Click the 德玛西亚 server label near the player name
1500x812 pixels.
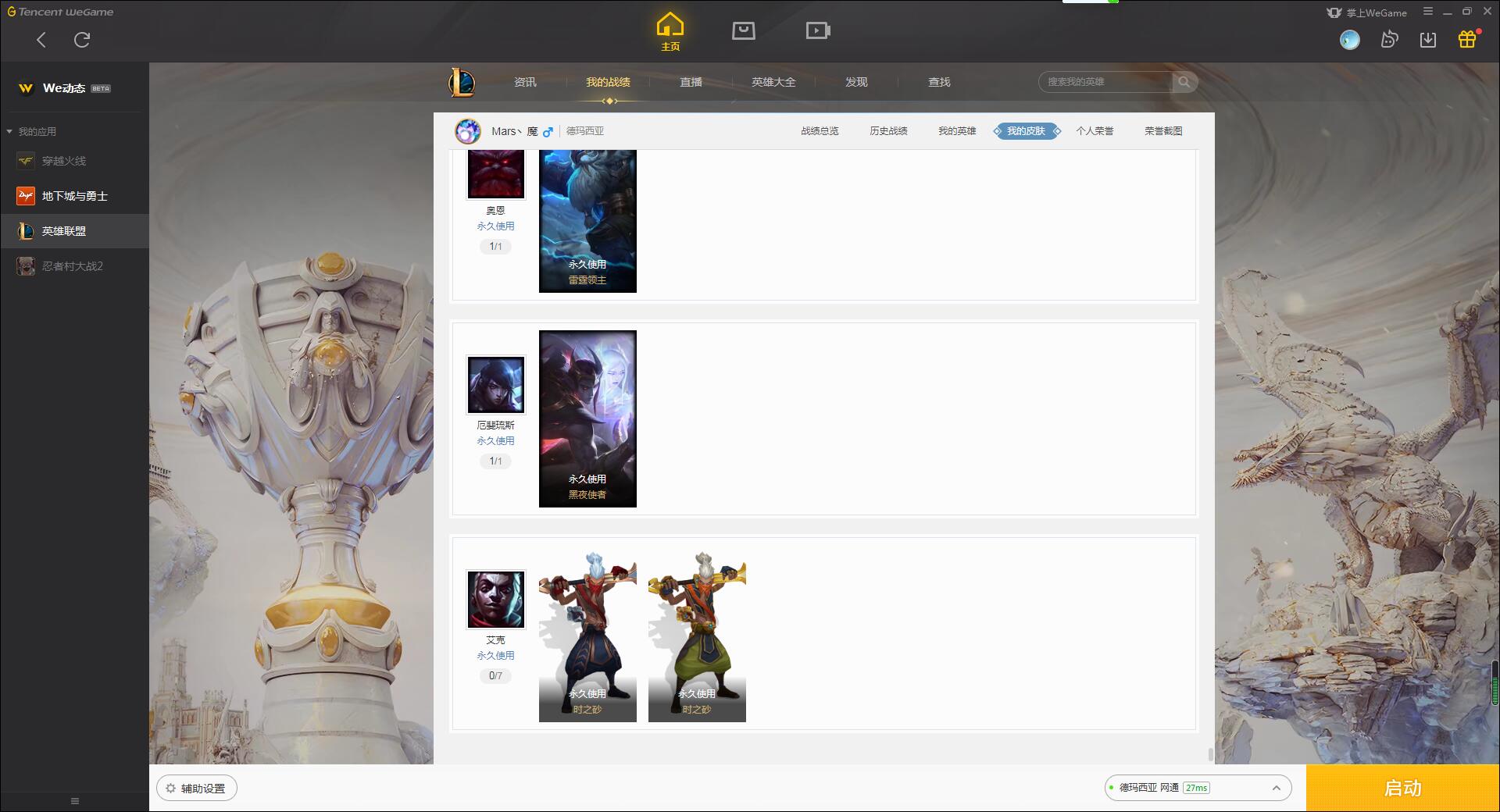click(x=585, y=131)
